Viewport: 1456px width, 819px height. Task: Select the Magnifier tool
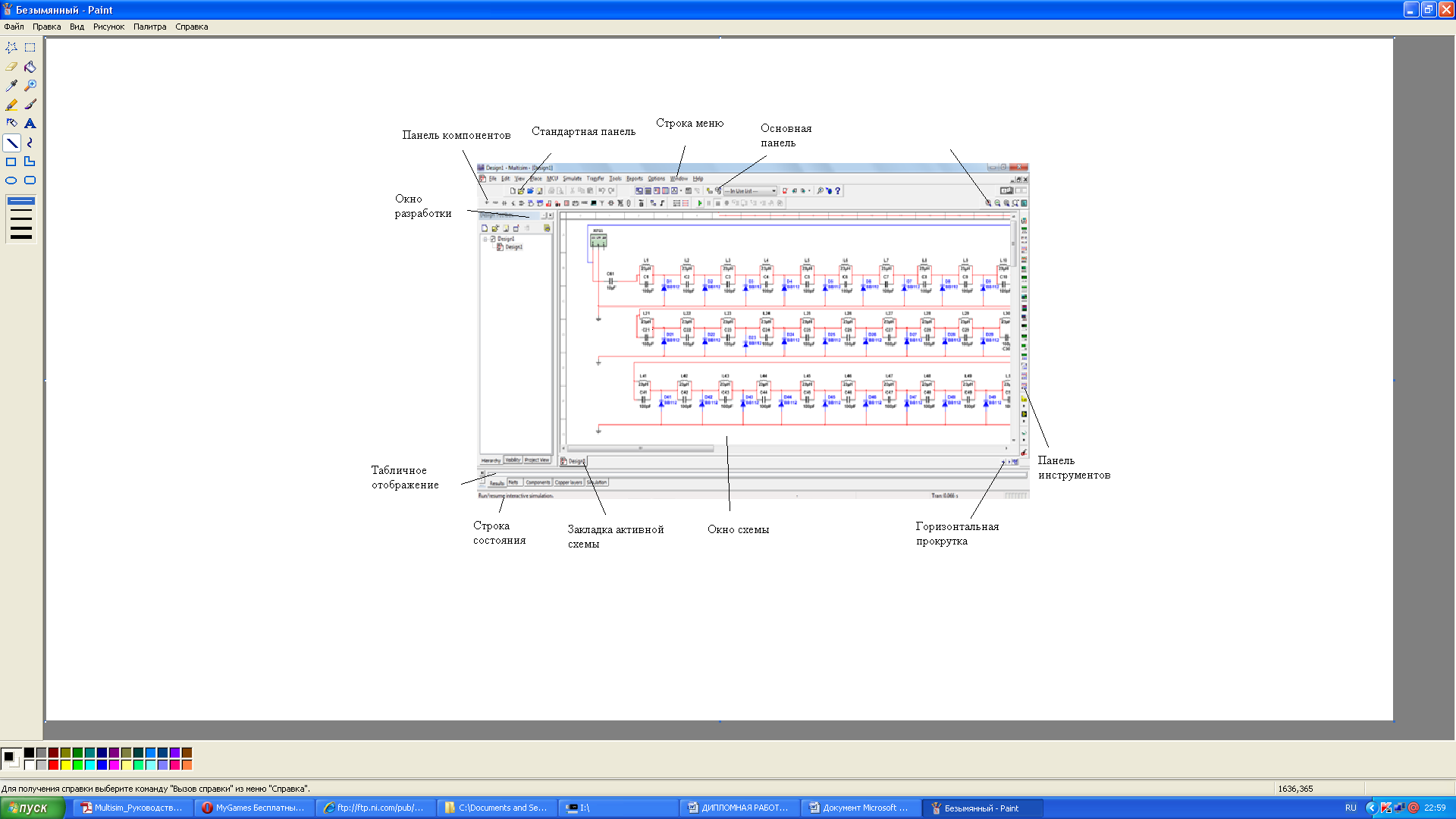(x=30, y=86)
